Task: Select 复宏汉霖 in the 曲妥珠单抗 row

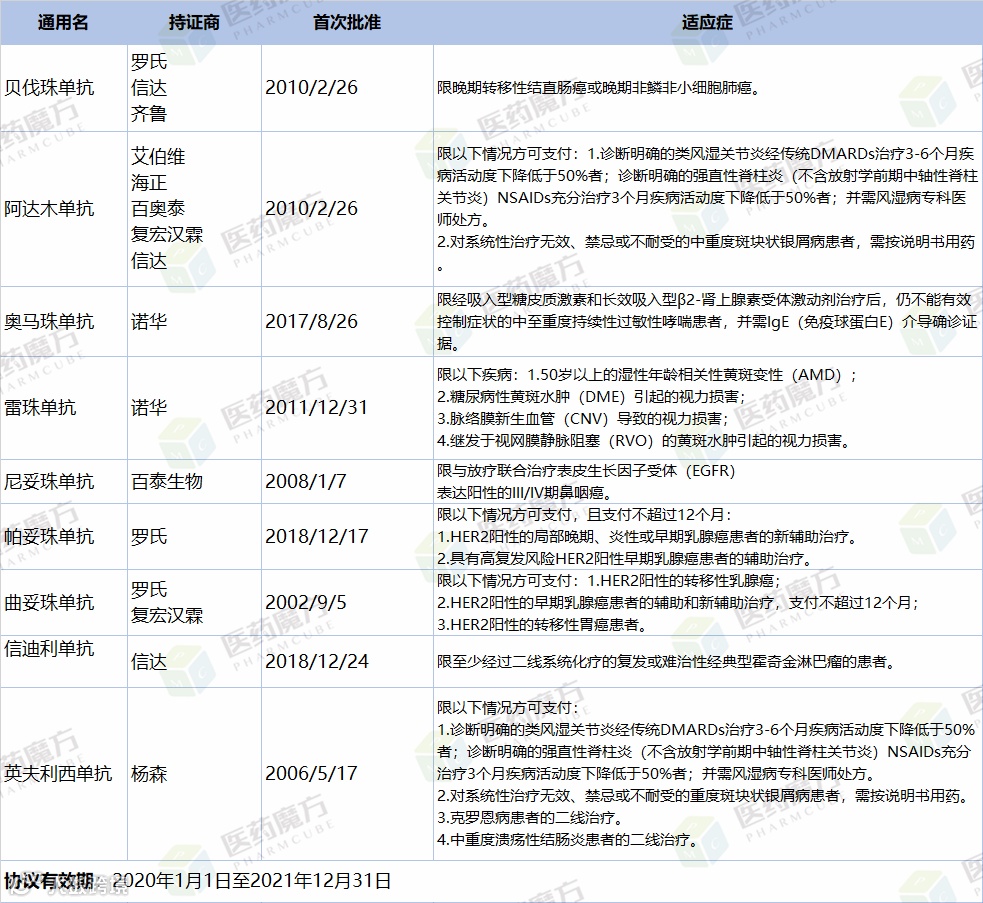Action: (167, 615)
